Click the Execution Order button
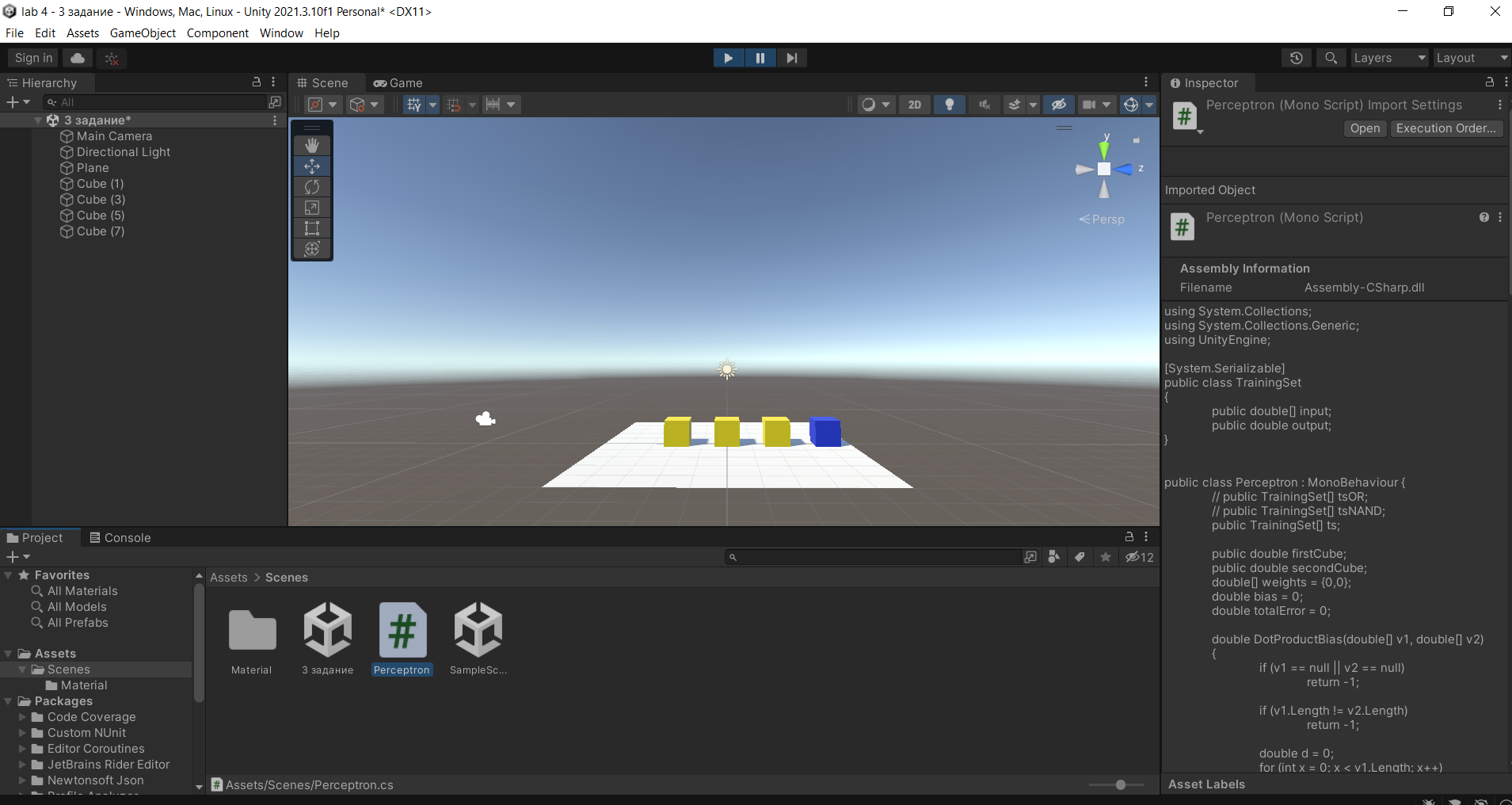The width and height of the screenshot is (1512, 805). [1446, 128]
